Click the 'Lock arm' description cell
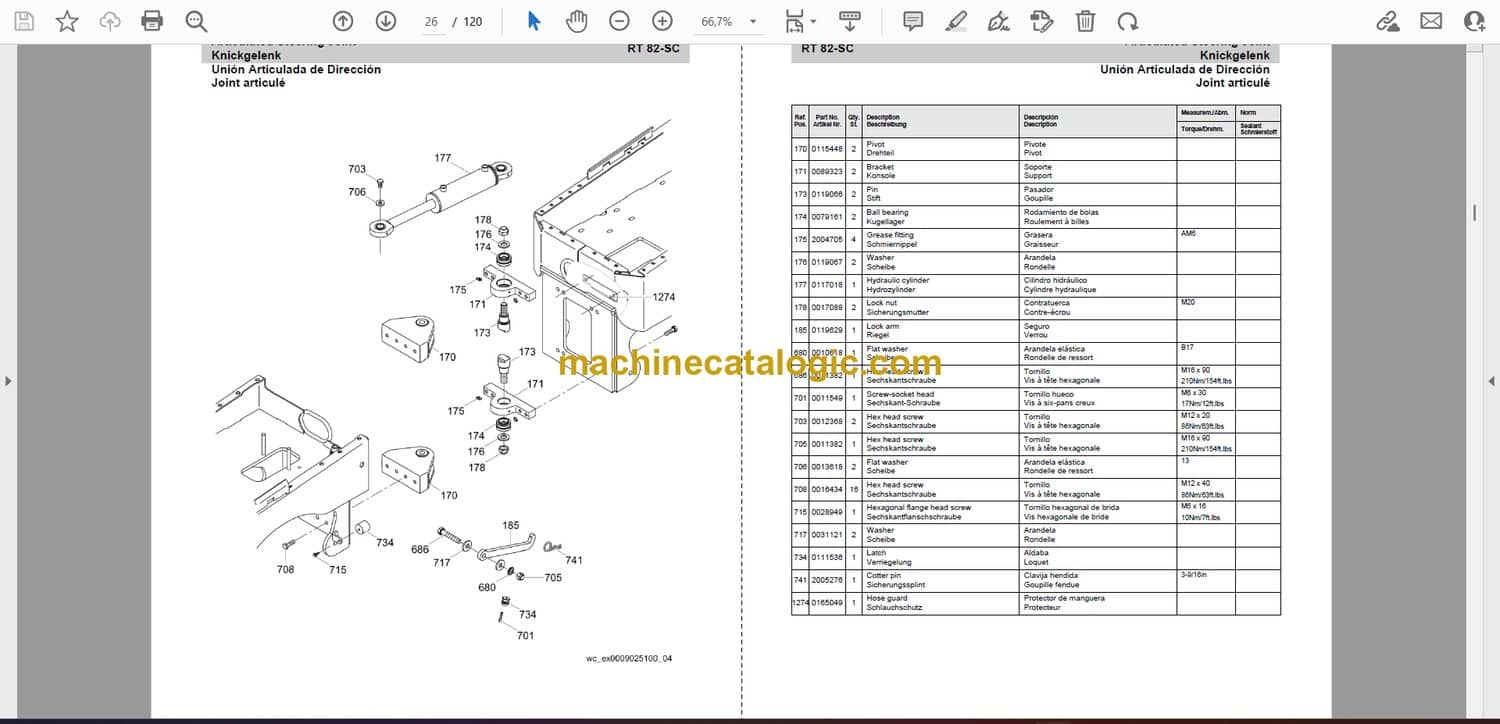Viewport: 1500px width, 724px height. tap(882, 326)
